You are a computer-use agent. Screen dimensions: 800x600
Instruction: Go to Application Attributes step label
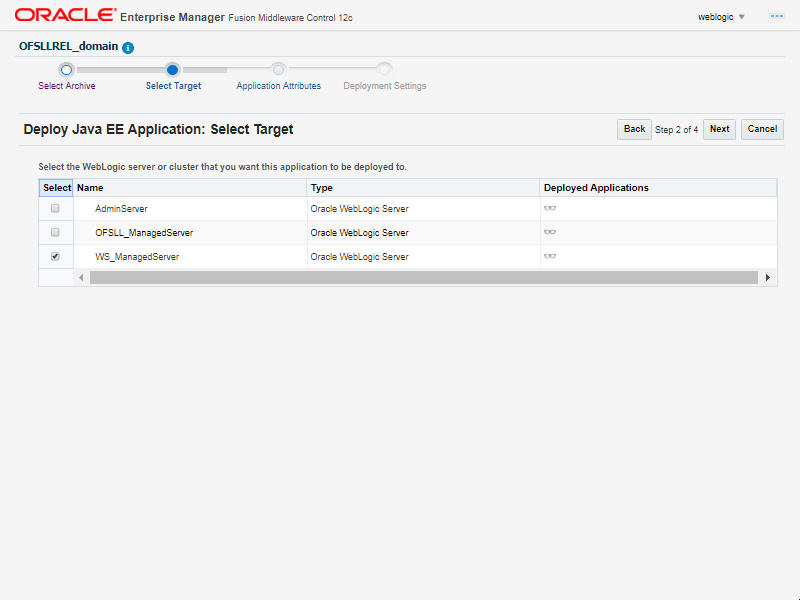(x=279, y=86)
